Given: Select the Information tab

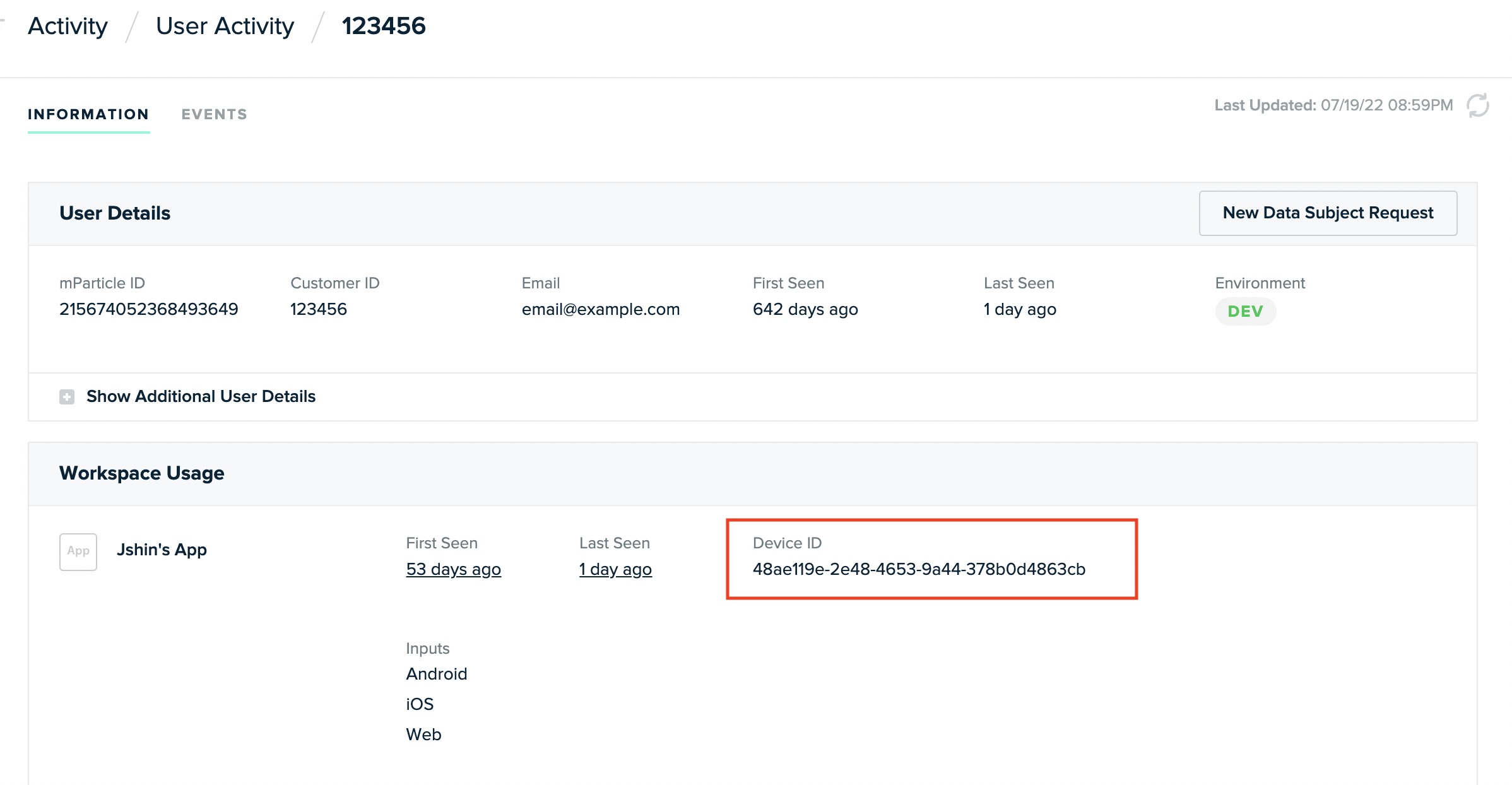Looking at the screenshot, I should (x=88, y=114).
